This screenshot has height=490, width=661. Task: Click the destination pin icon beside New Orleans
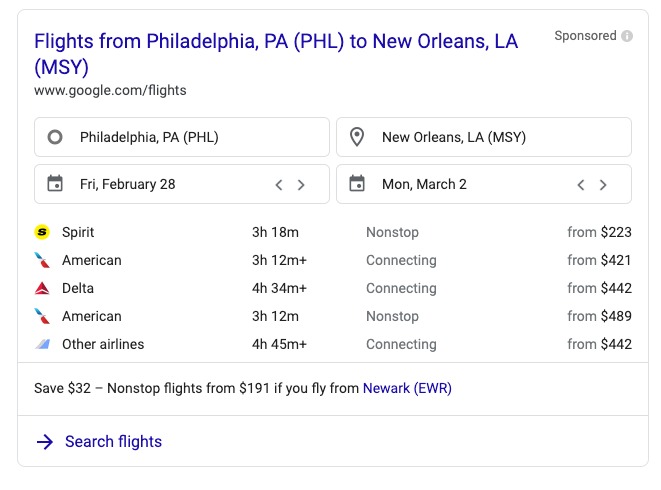click(357, 137)
